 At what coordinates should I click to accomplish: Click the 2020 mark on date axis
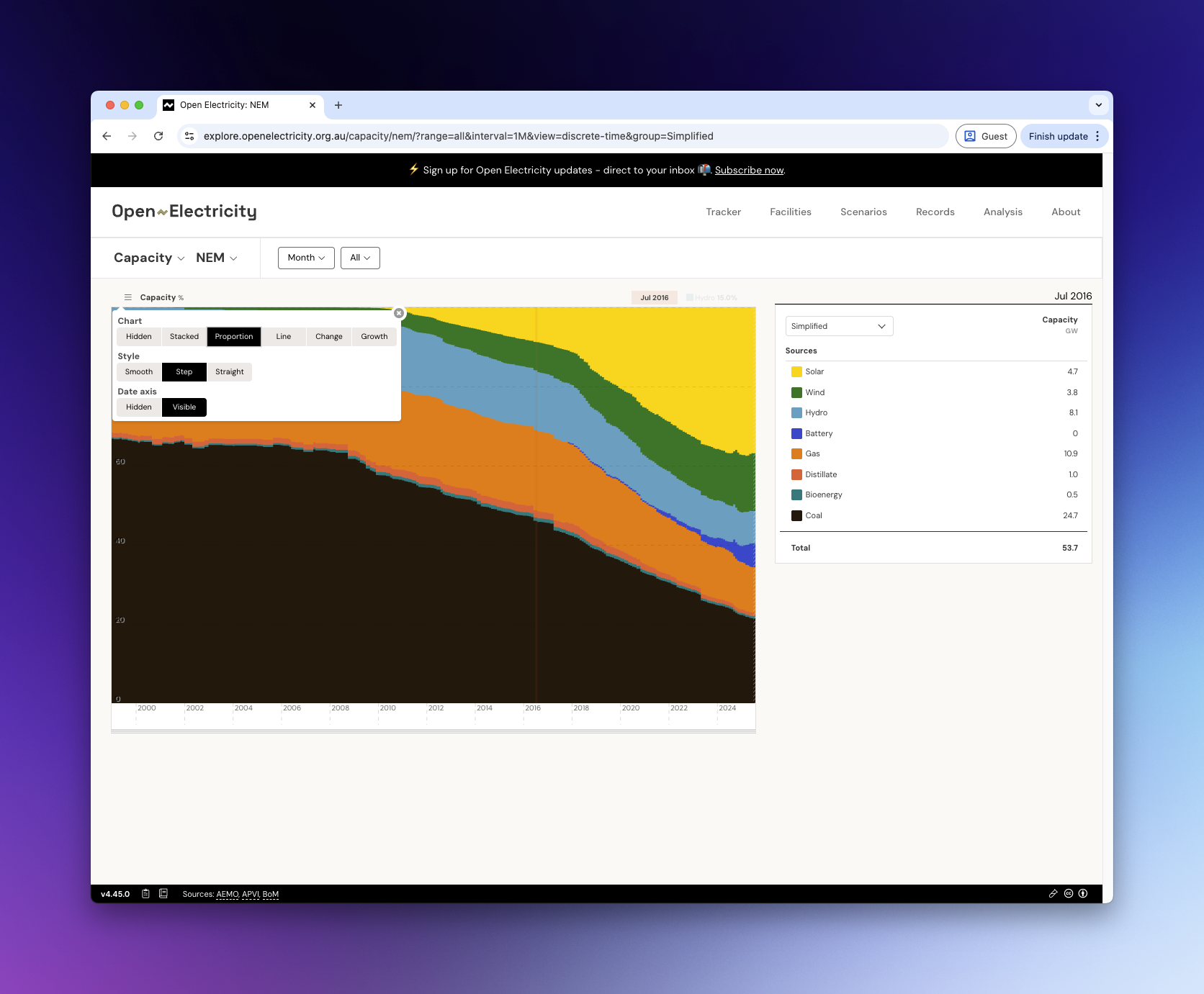pos(631,708)
